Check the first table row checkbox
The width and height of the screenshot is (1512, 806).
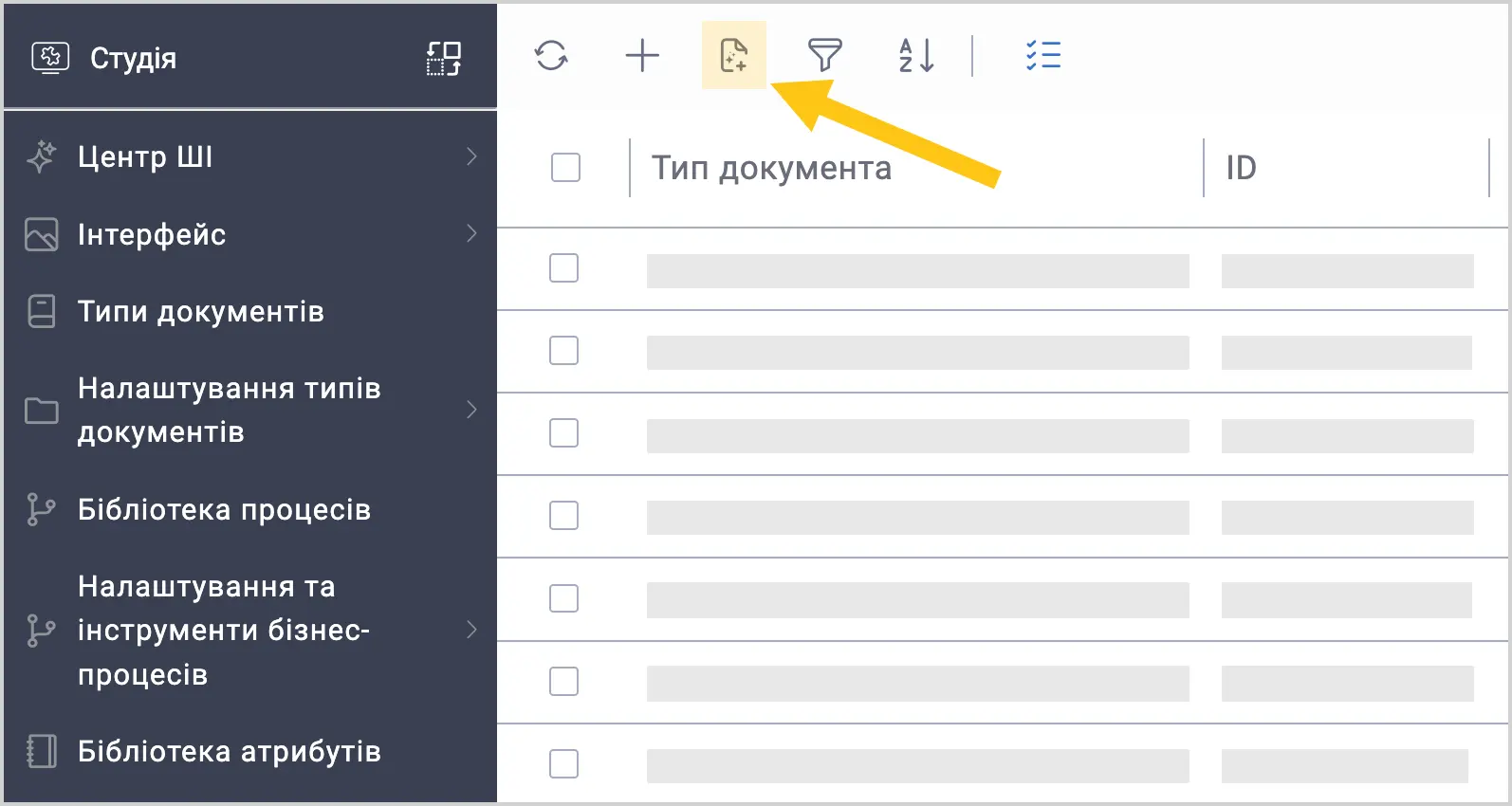point(563,267)
